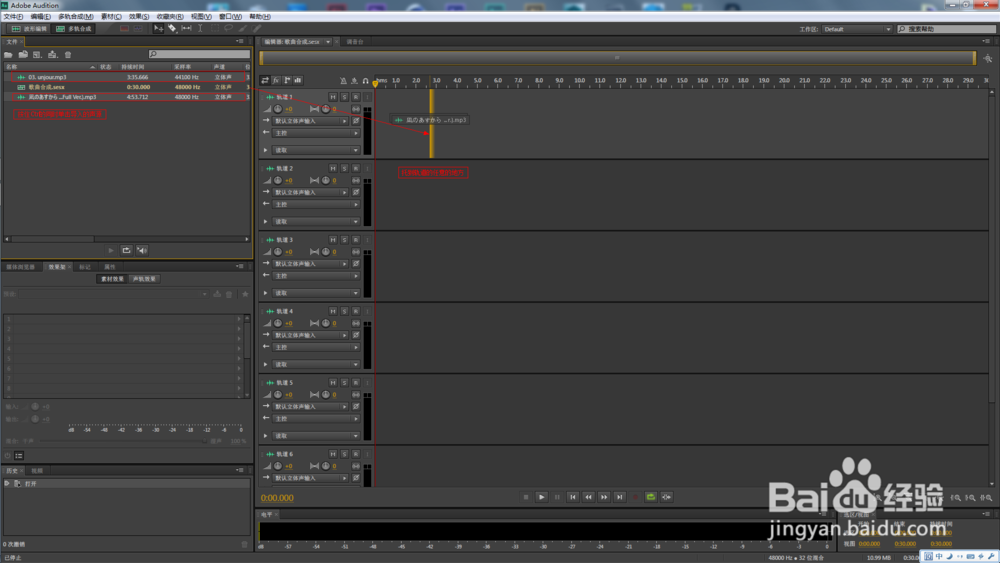The height and width of the screenshot is (563, 1000).
Task: Select the Move tool in toolbar
Action: pos(158,29)
